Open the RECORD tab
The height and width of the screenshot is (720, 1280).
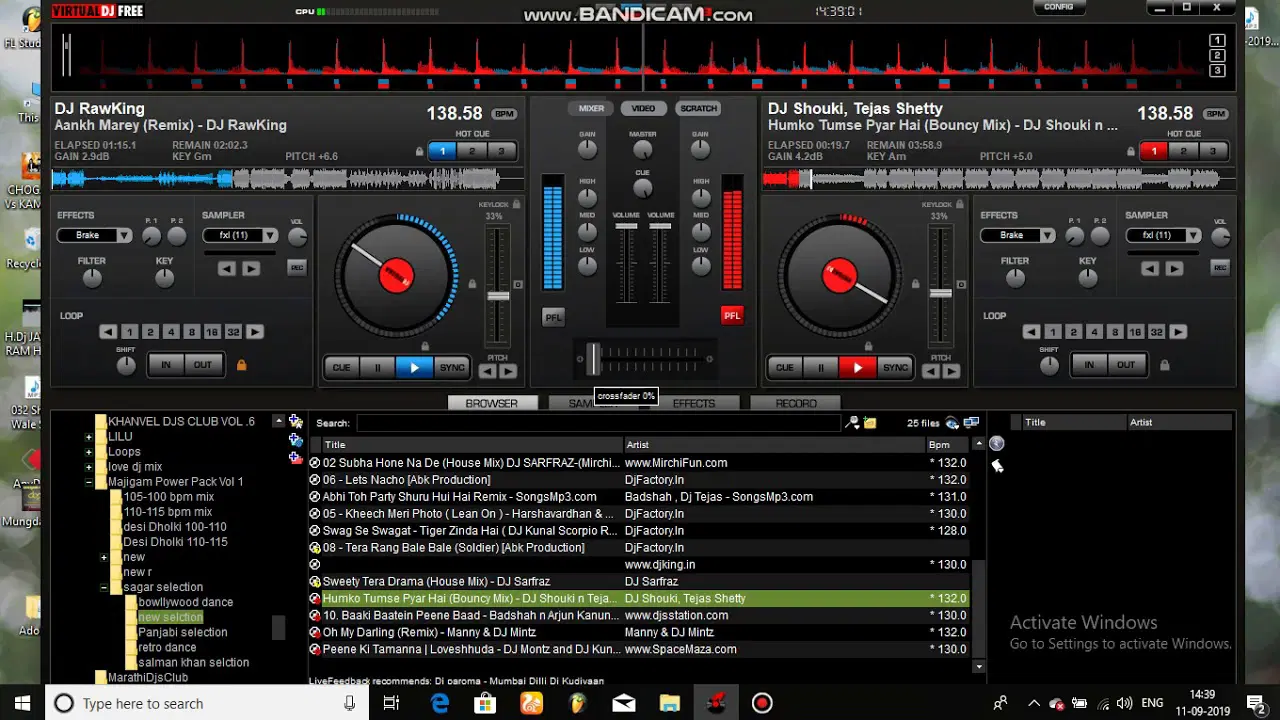(796, 403)
